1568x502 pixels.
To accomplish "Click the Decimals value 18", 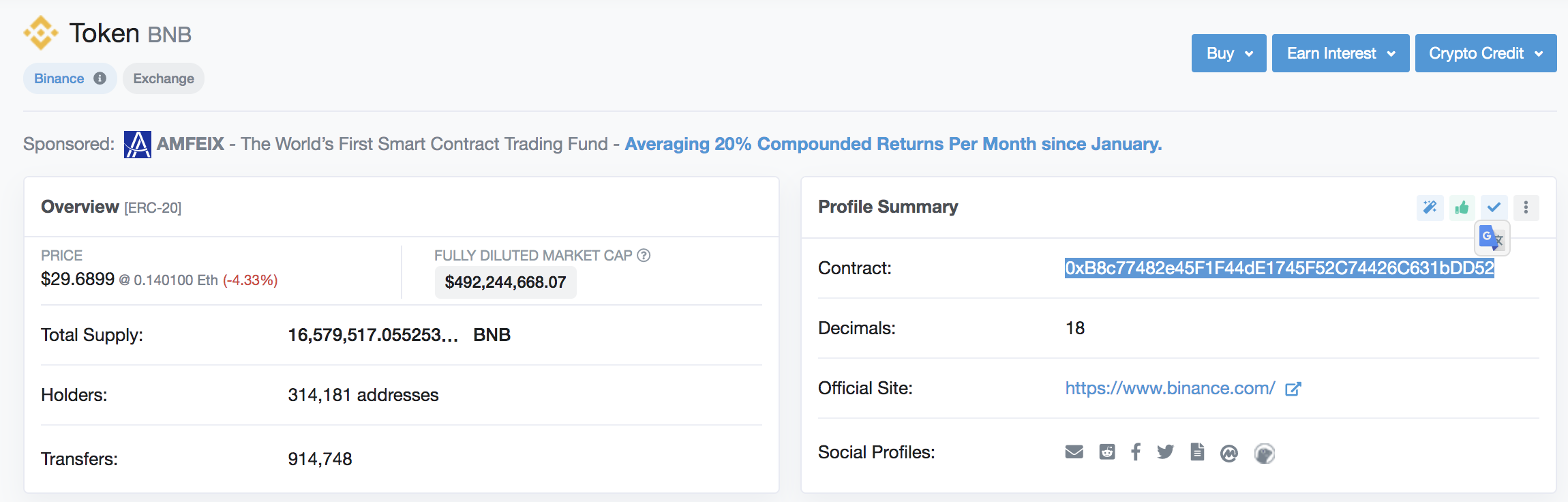I will click(x=1075, y=328).
